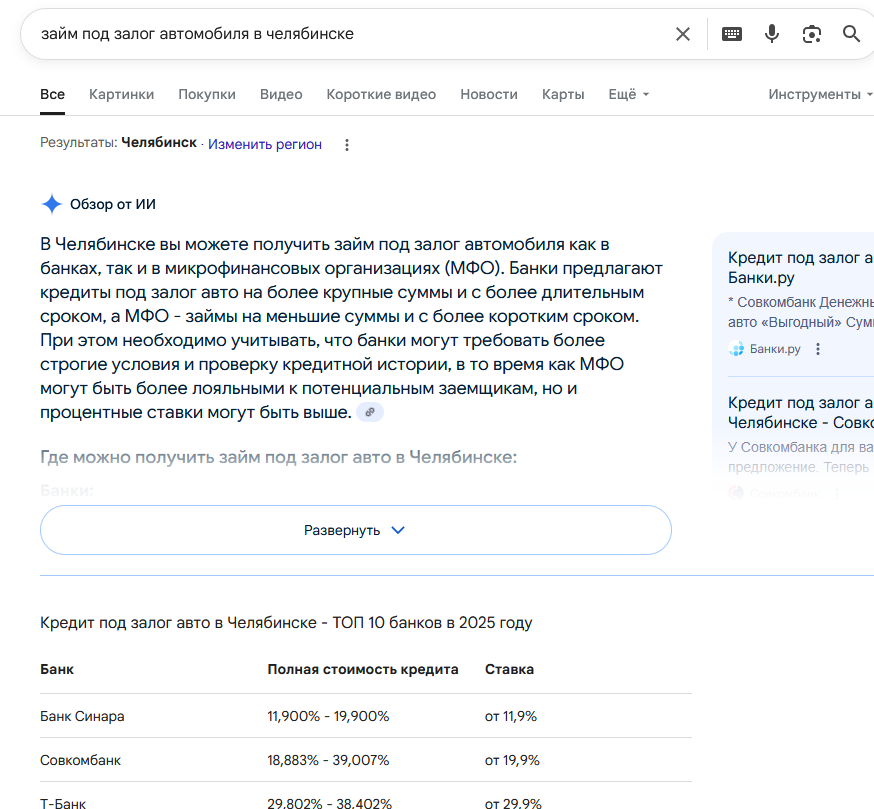Open search by image camera icon
The width and height of the screenshot is (874, 809).
click(x=812, y=34)
